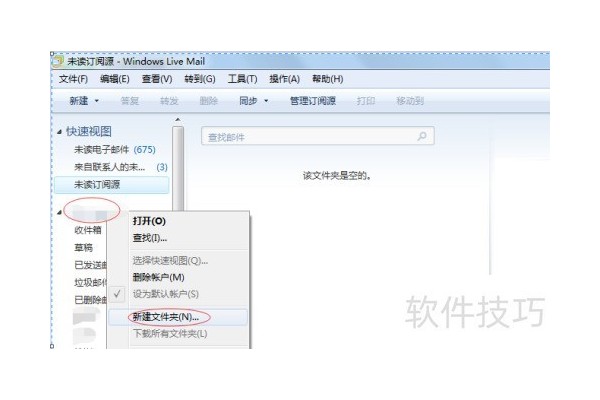
Task: Select 未读电子邮件 (675) in quick views
Action: 114,150
